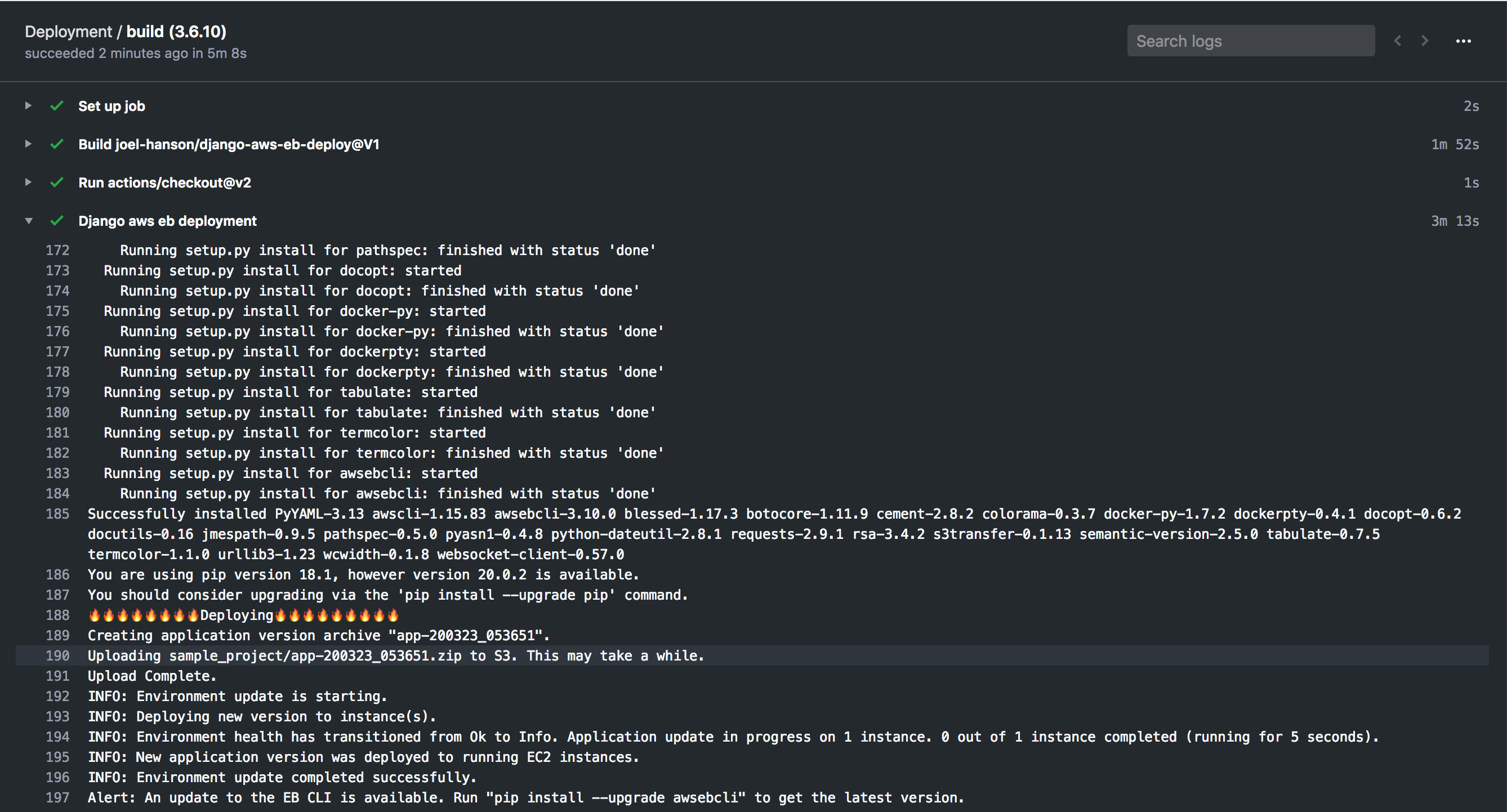Click 'install for awsebcli: started' line
1507x812 pixels.
coord(291,473)
